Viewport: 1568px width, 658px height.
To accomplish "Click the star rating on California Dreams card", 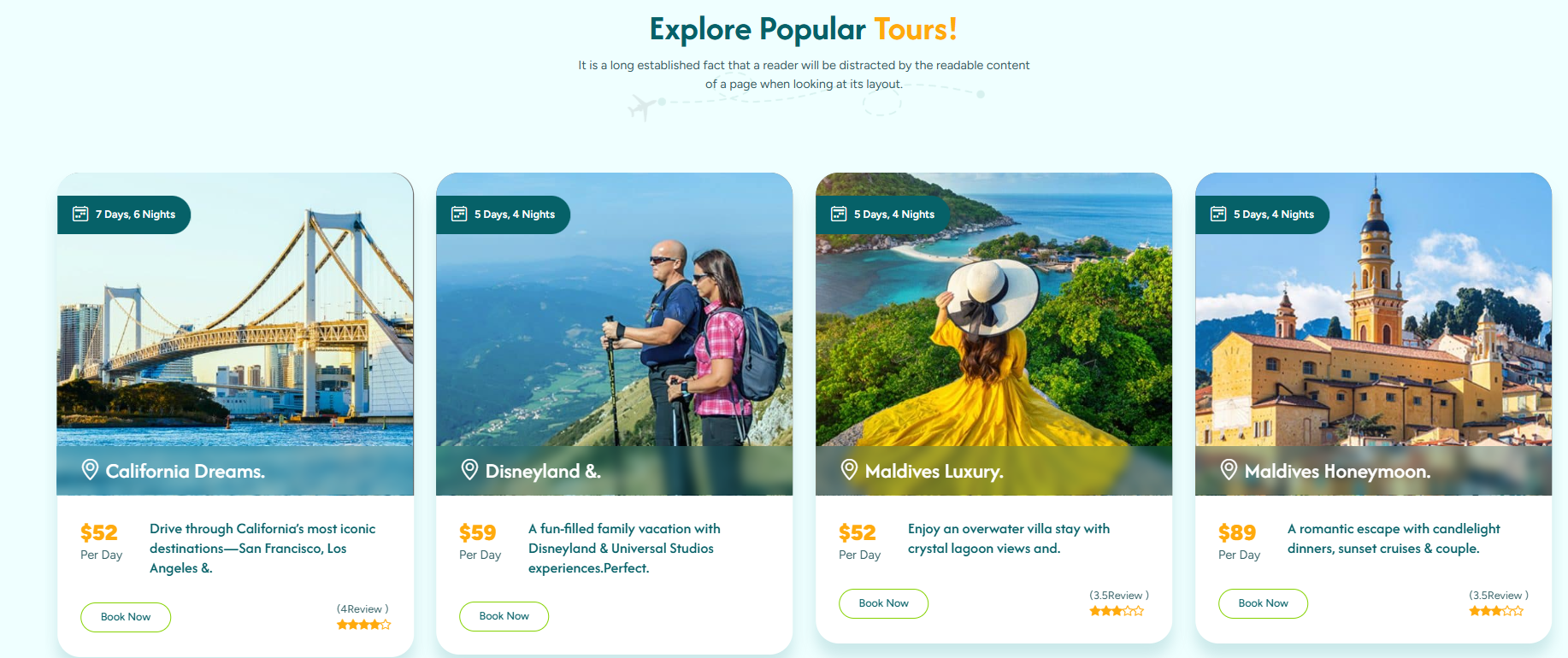I will pyautogui.click(x=363, y=625).
